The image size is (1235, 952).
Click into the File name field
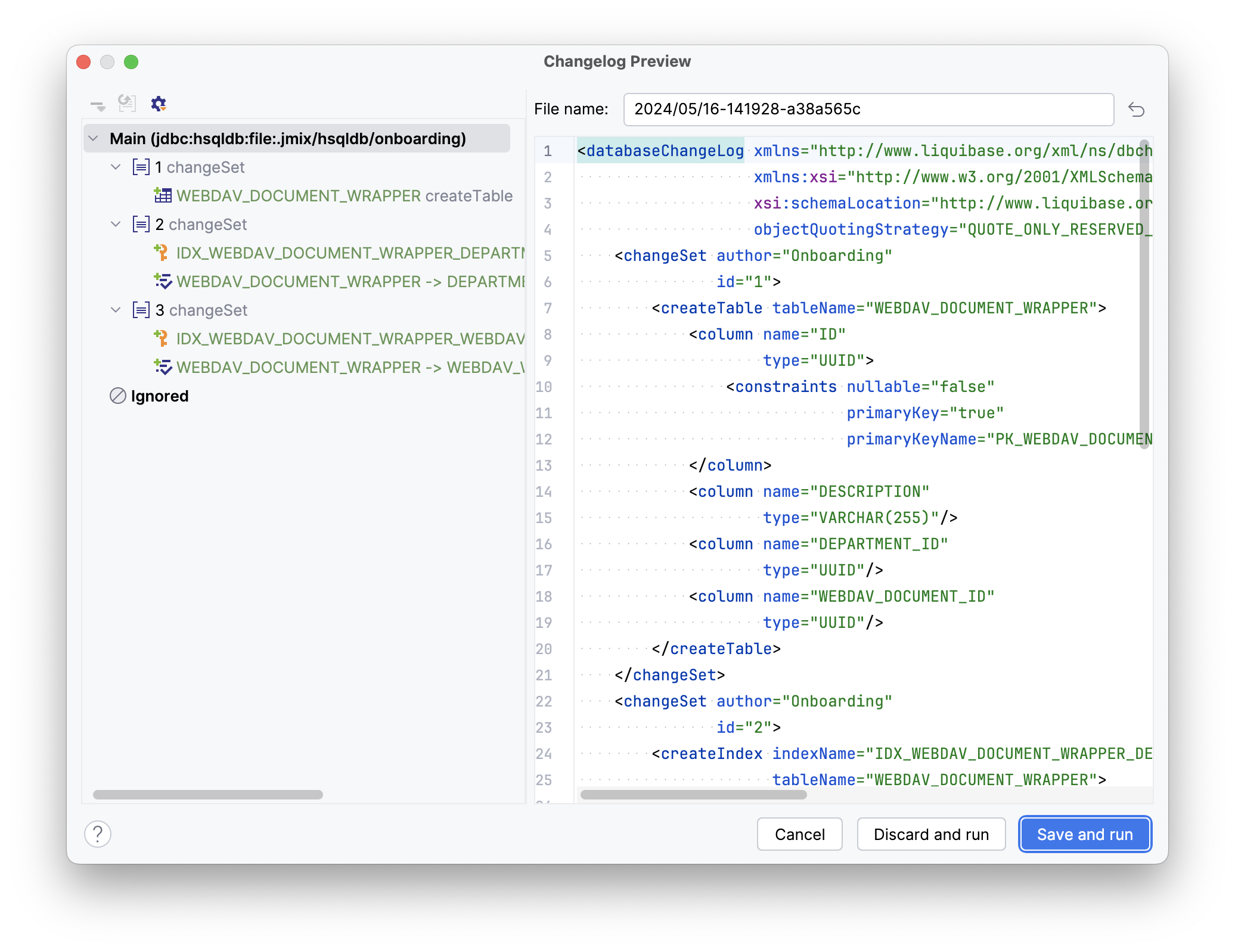[868, 109]
